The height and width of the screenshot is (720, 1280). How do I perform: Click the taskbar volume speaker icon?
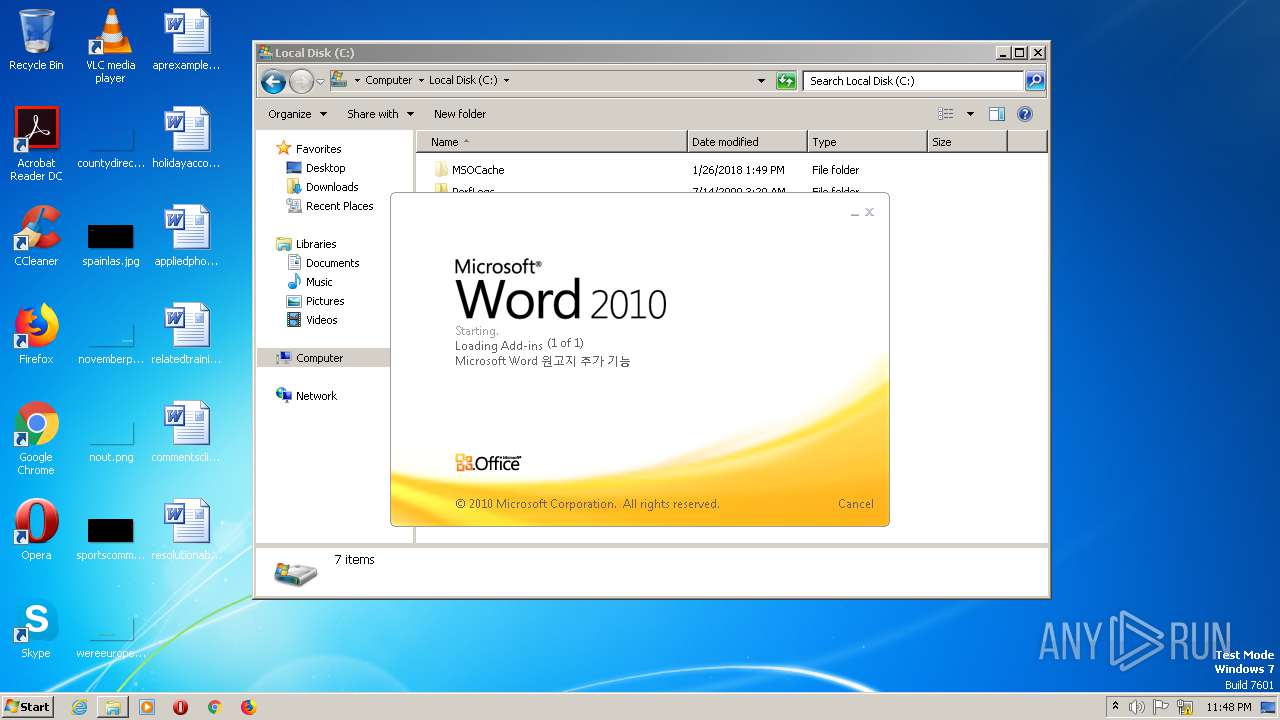pos(1137,707)
